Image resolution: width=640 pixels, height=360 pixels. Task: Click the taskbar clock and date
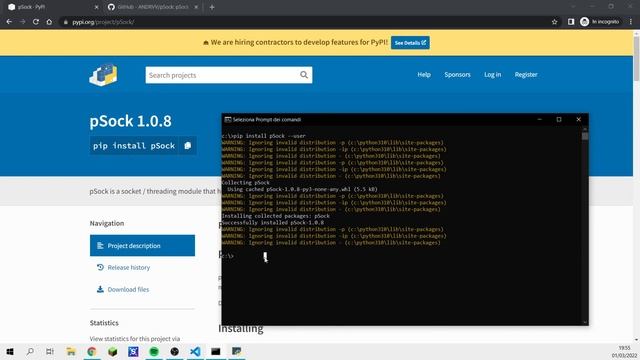coord(624,352)
